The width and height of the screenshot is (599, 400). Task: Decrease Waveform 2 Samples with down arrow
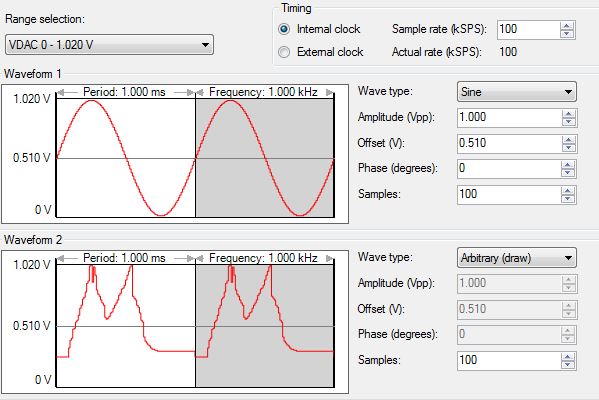(x=568, y=365)
